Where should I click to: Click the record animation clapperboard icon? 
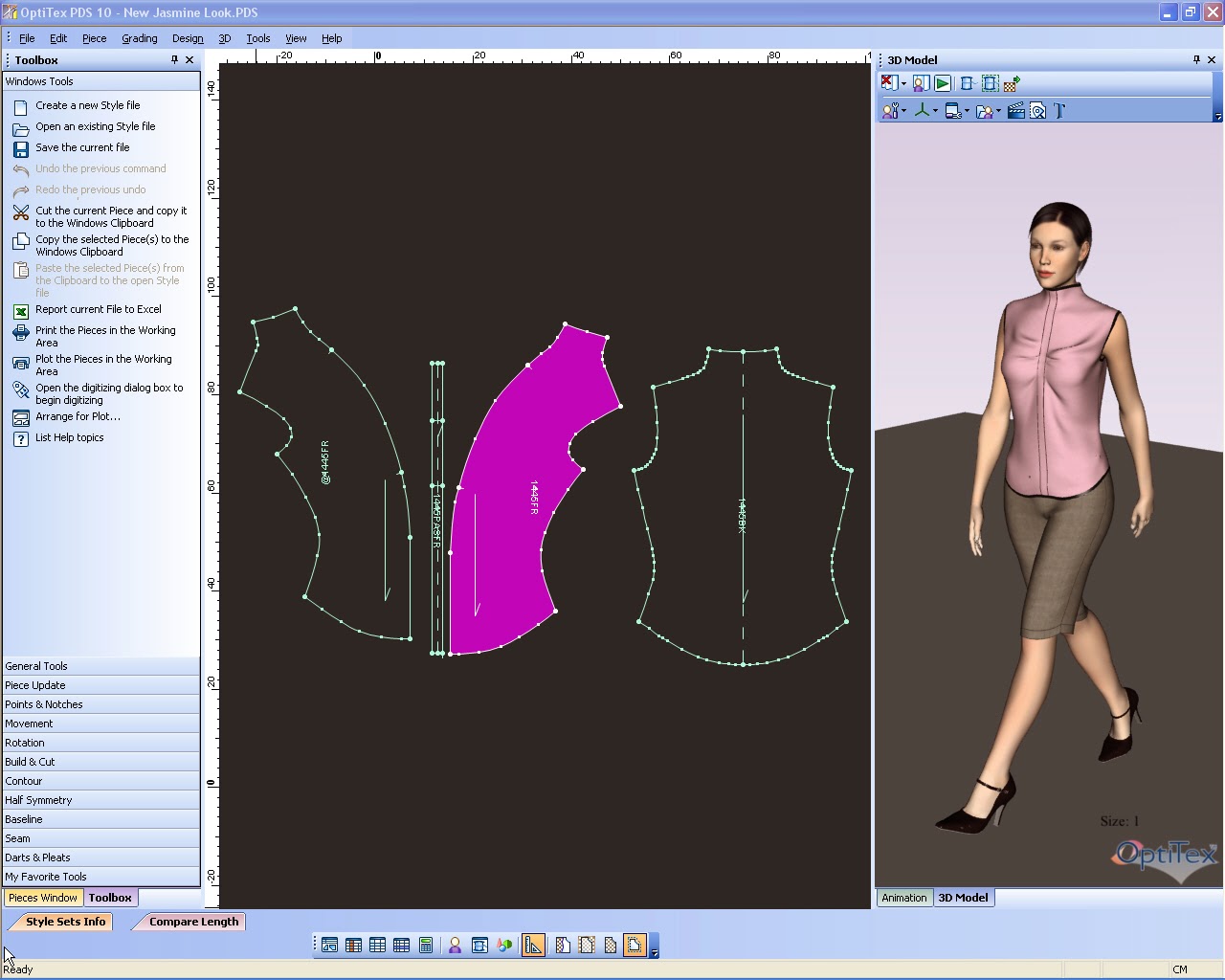click(1016, 110)
